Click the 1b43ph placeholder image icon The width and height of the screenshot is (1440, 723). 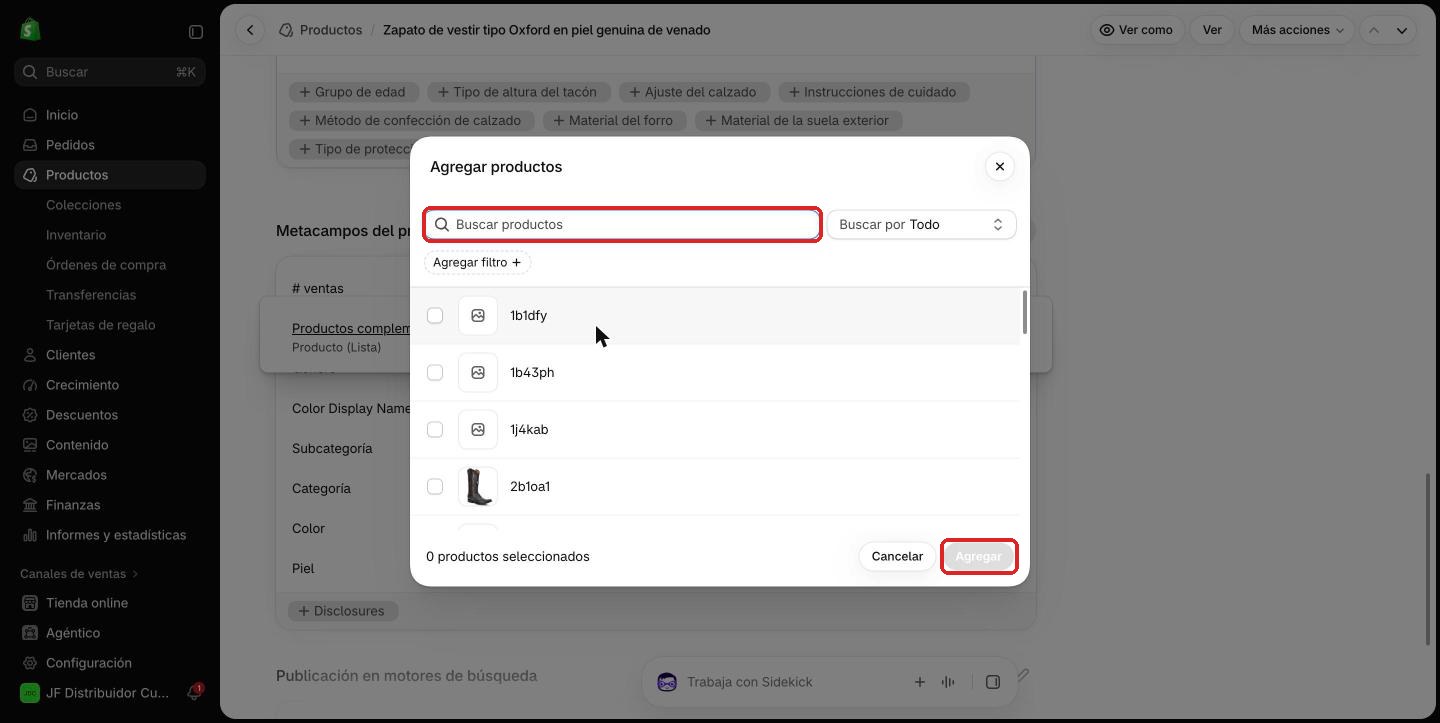click(x=478, y=373)
